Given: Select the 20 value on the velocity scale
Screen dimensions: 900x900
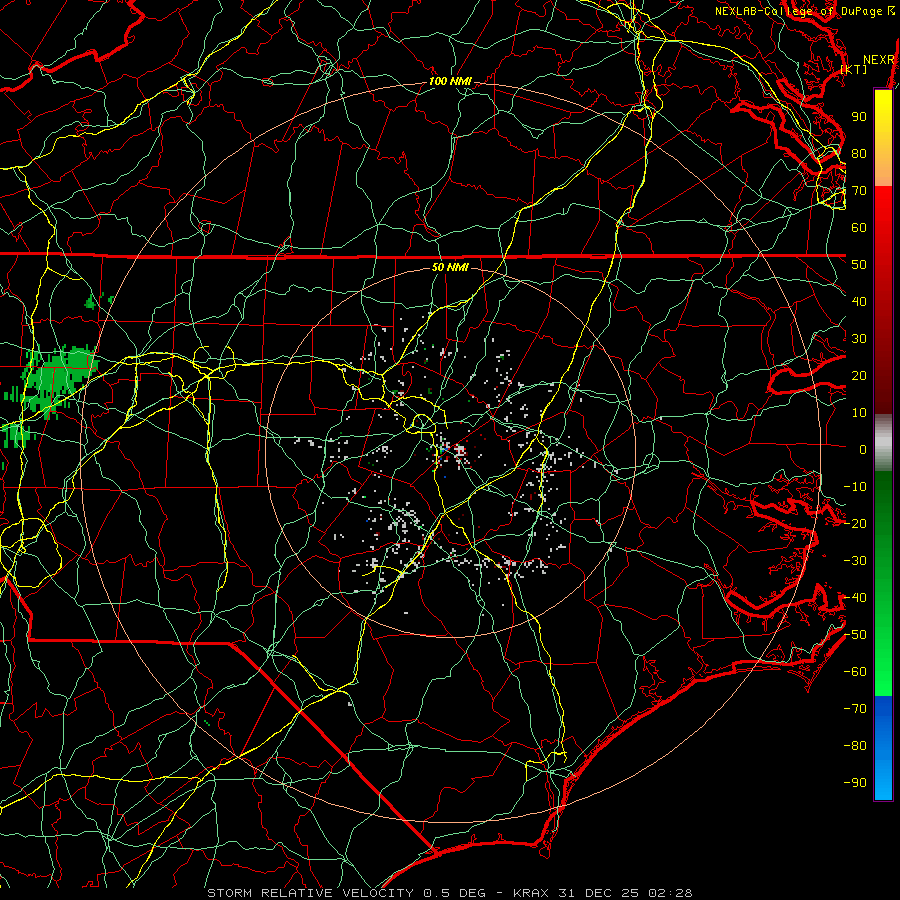Looking at the screenshot, I should point(859,376).
